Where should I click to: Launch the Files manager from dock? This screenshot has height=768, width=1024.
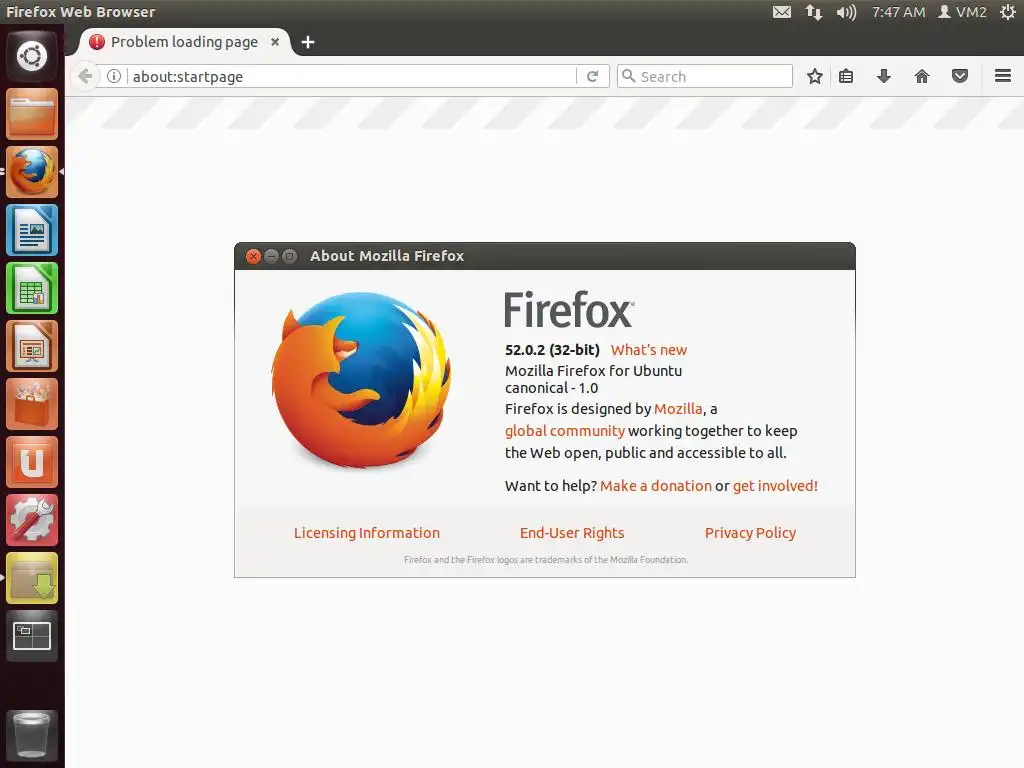32,114
